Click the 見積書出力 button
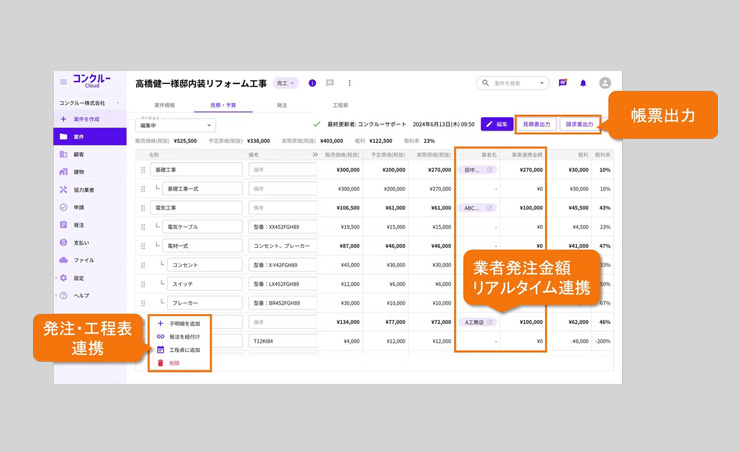This screenshot has height=452, width=740. (x=536, y=124)
